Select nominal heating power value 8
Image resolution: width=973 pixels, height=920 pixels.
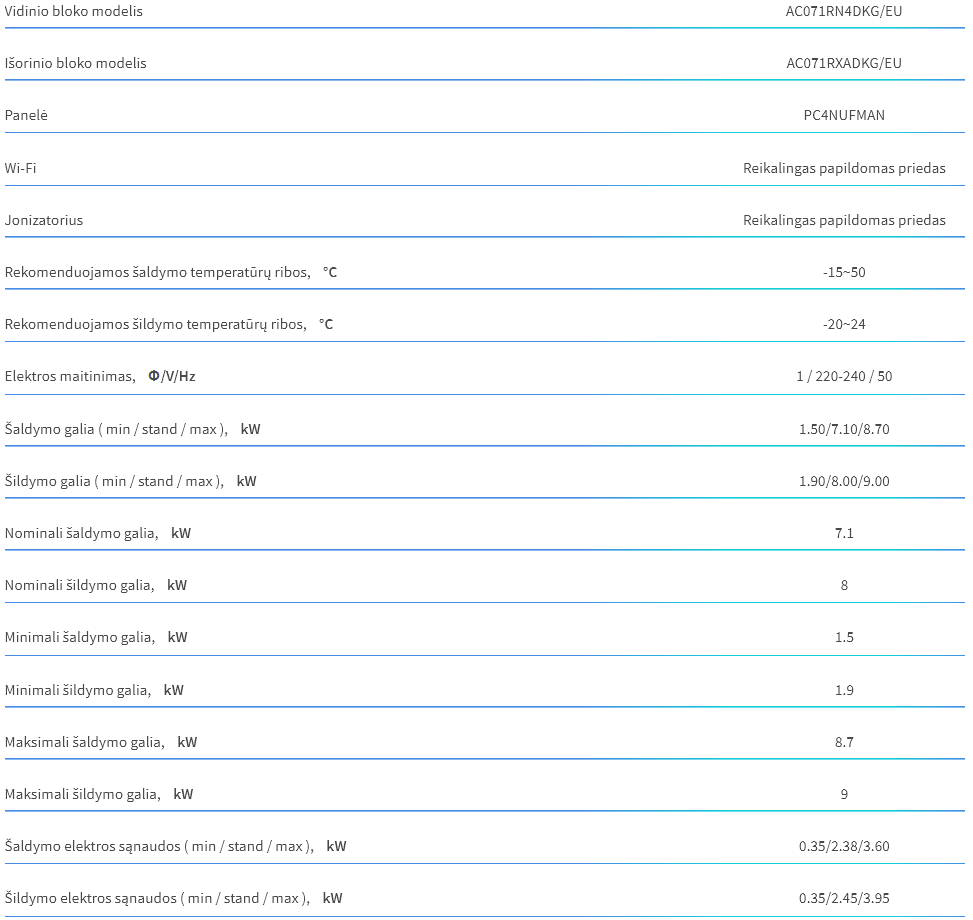(x=844, y=586)
